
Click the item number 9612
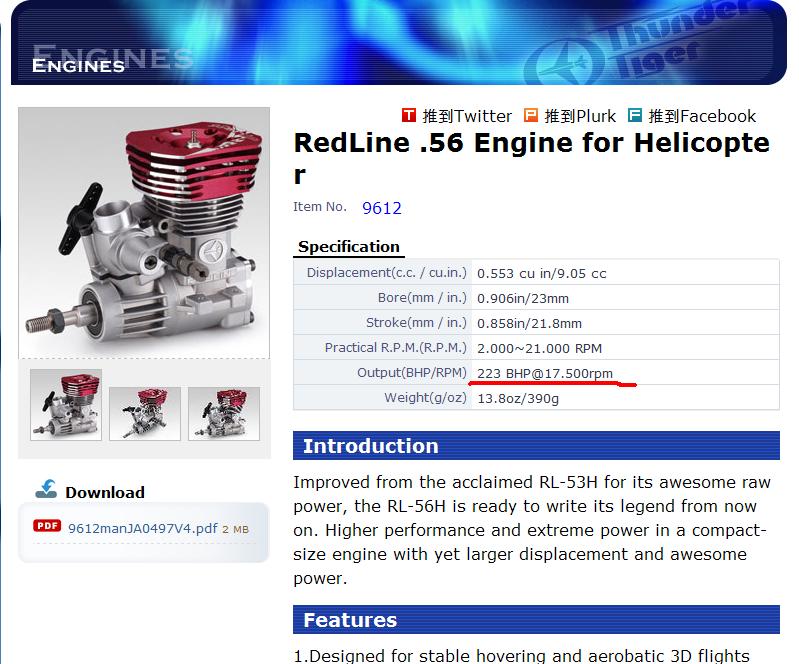381,208
